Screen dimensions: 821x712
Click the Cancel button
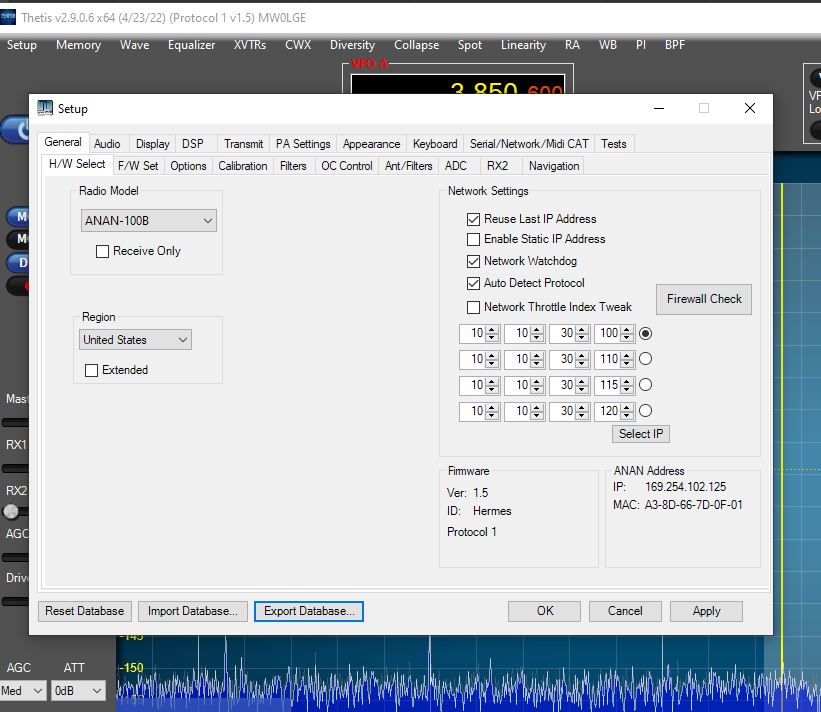pos(625,611)
